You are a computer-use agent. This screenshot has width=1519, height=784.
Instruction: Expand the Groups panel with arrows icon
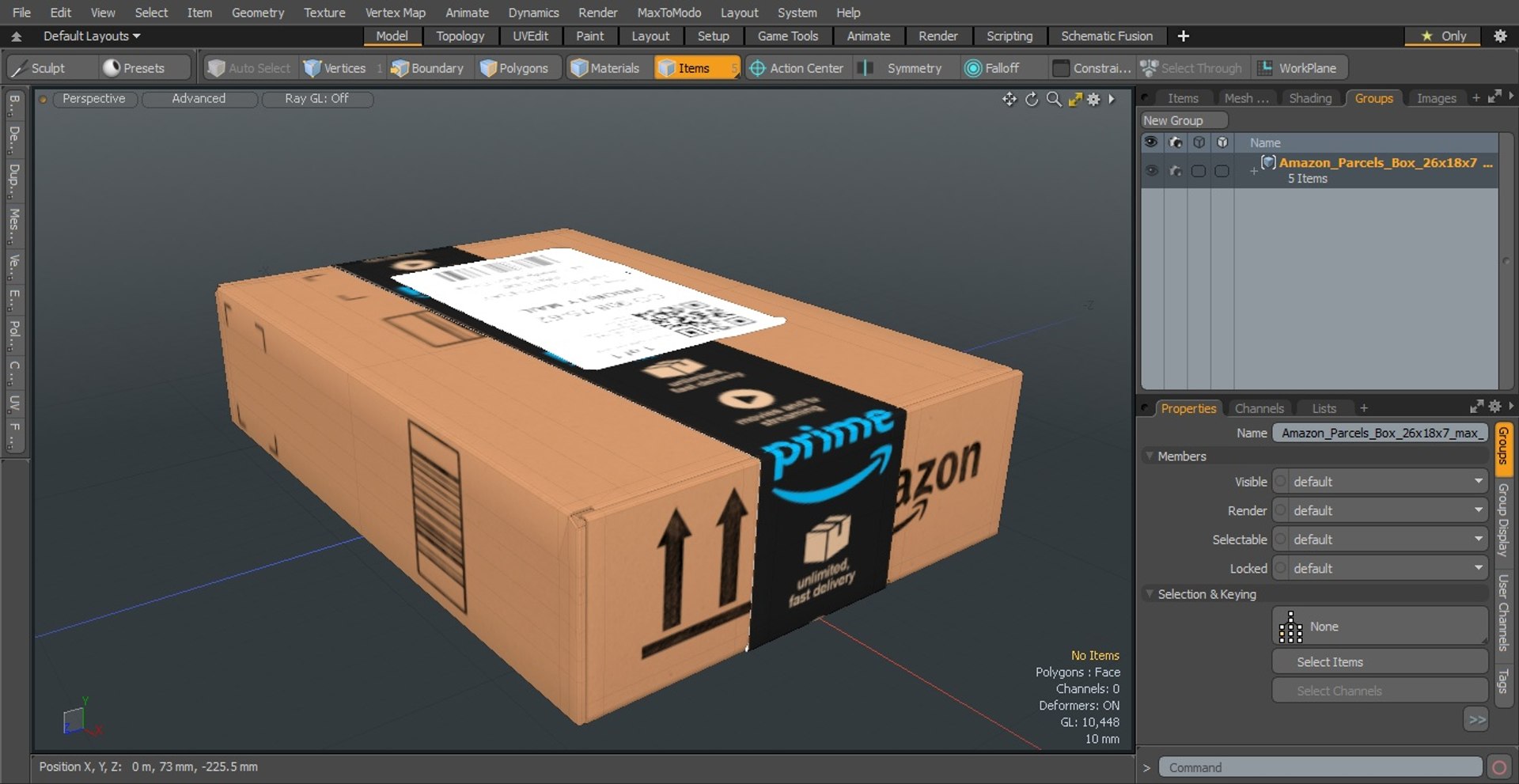(1494, 97)
